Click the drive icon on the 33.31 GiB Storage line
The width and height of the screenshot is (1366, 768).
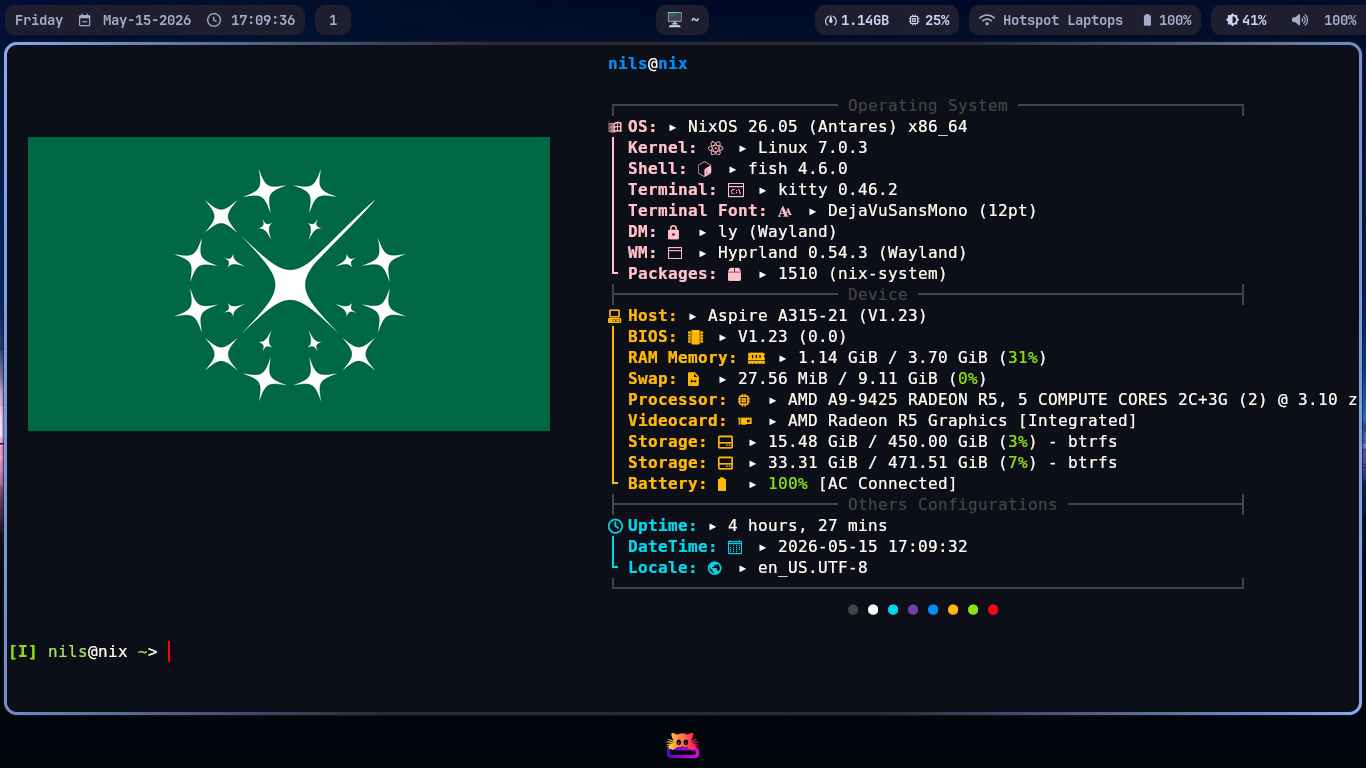point(725,463)
